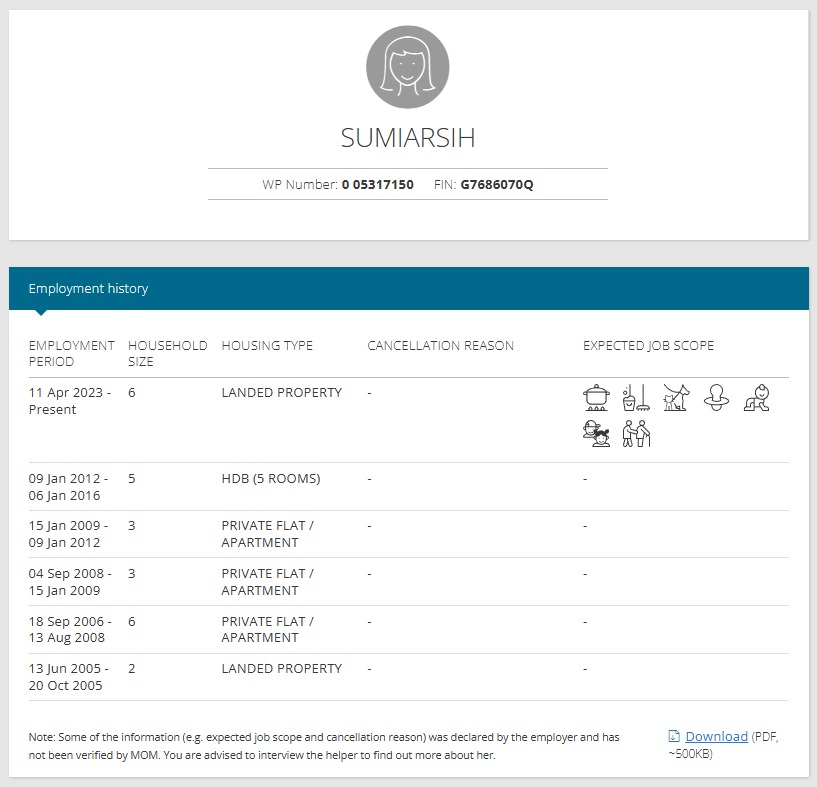Click the Housing Type column header
817x787 pixels.
pyautogui.click(x=267, y=346)
